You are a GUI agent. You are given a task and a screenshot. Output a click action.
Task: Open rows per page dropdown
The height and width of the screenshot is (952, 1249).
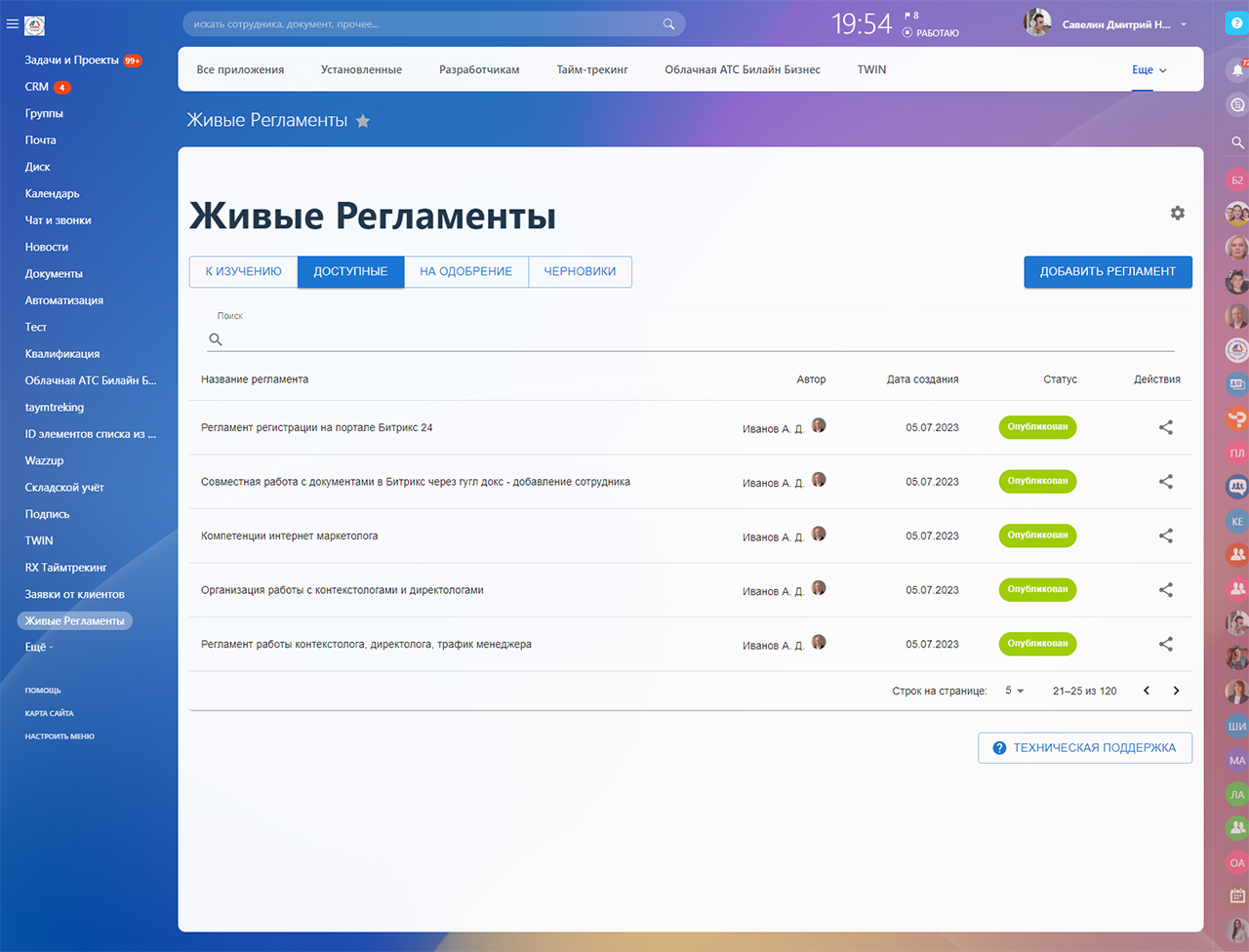pyautogui.click(x=1015, y=691)
